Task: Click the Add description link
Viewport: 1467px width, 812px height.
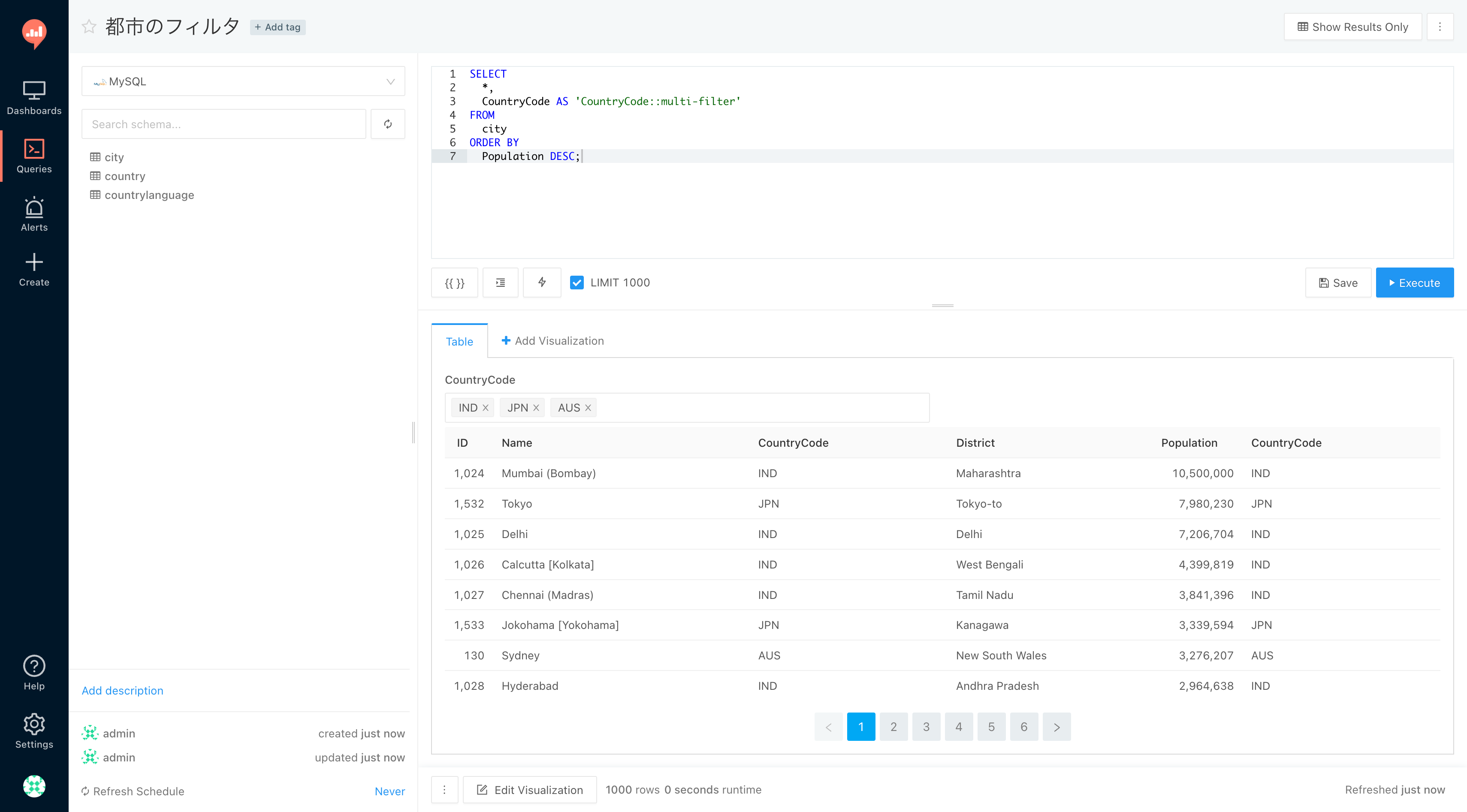Action: click(122, 690)
